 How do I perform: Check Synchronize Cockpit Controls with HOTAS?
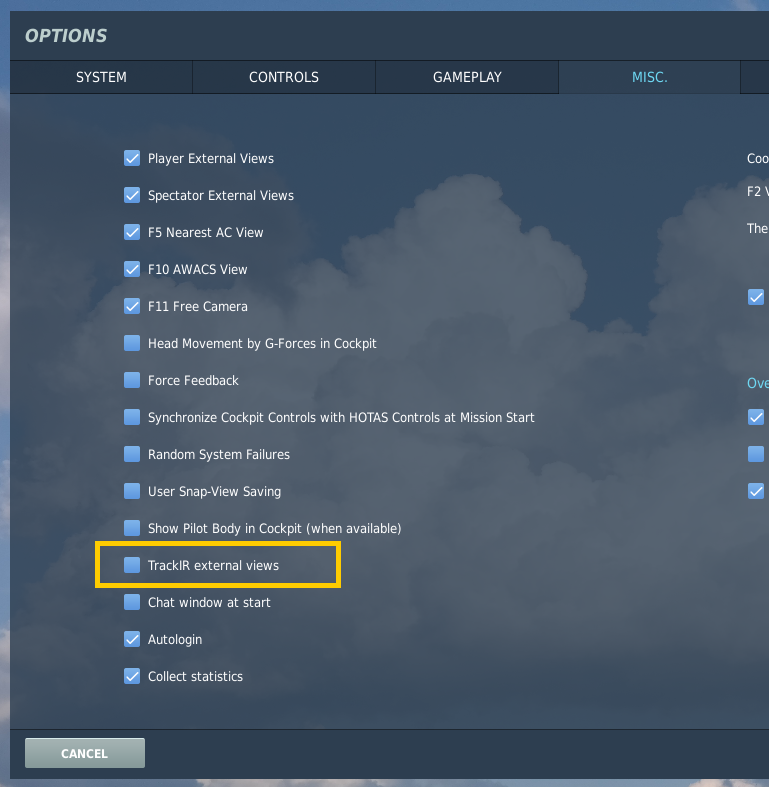(x=132, y=417)
